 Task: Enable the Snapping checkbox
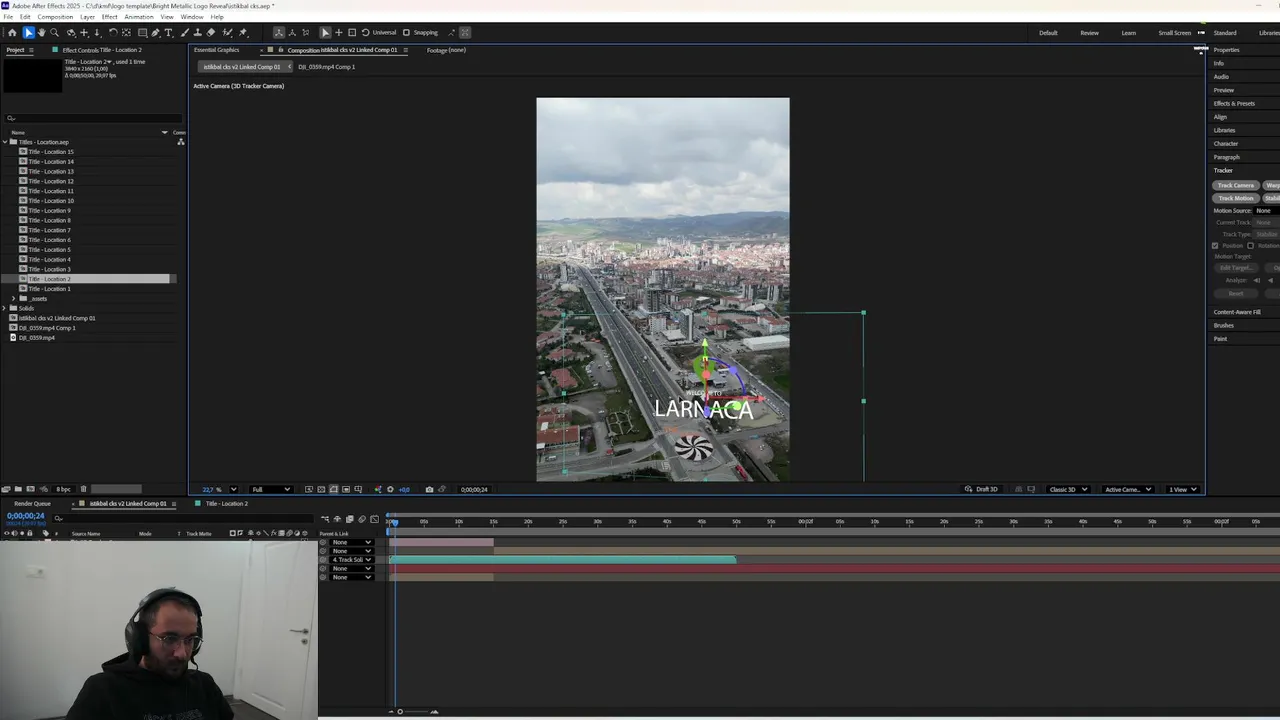[x=406, y=33]
